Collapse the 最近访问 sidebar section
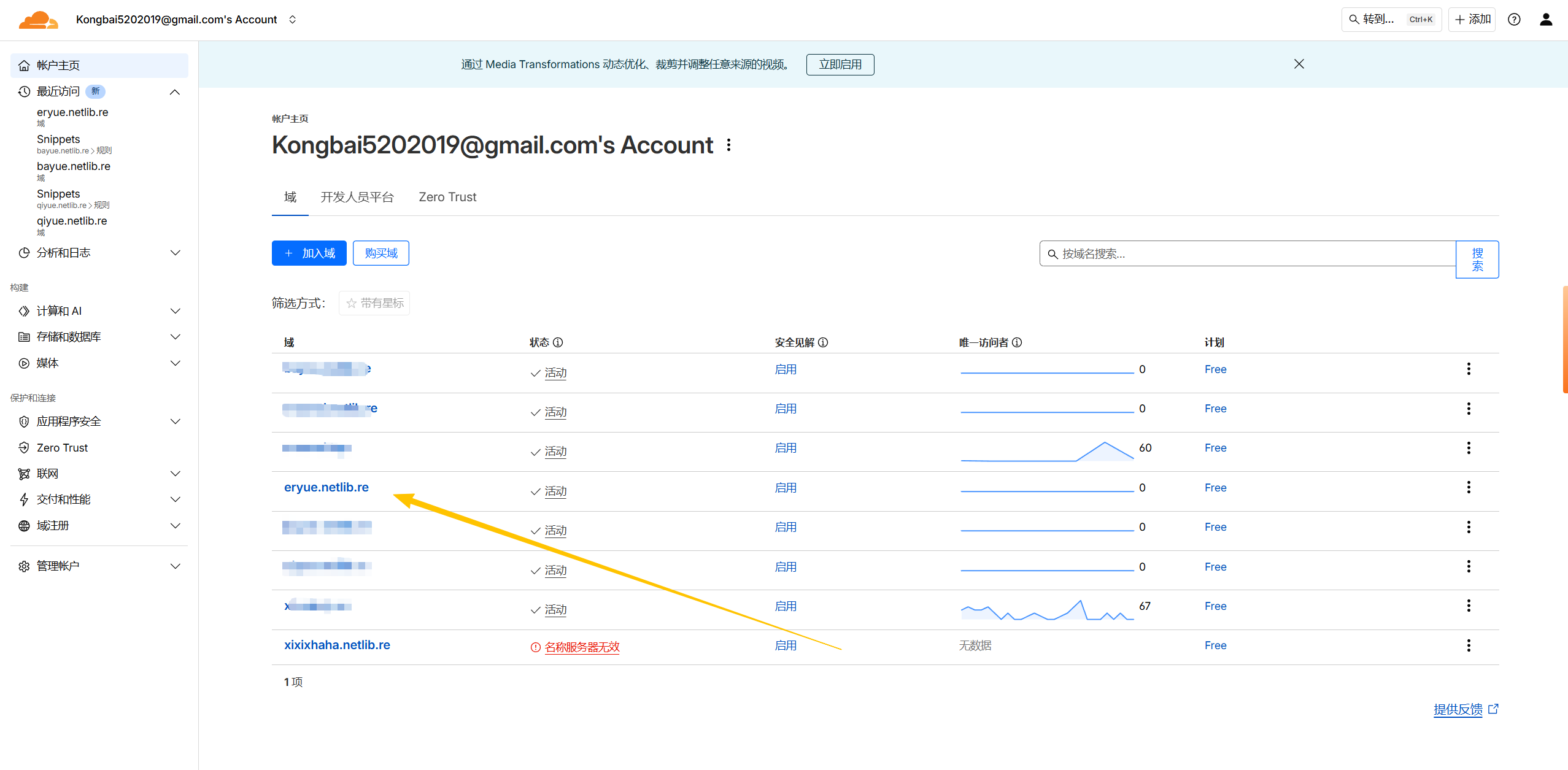This screenshot has width=1568, height=770. click(175, 92)
